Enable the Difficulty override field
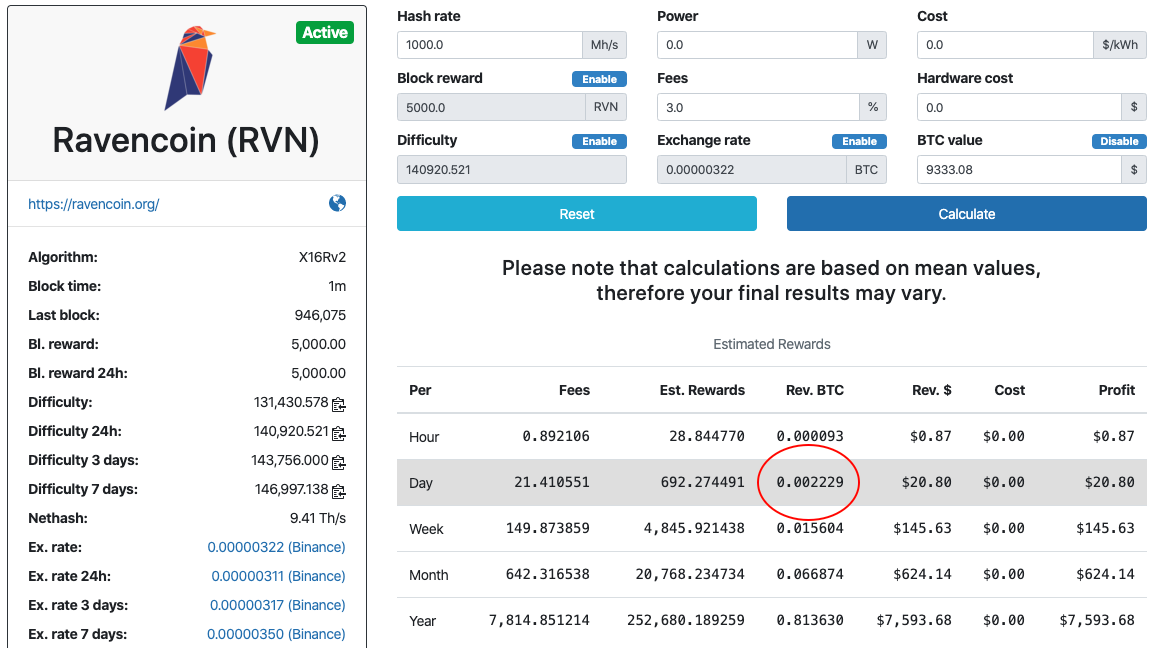This screenshot has height=648, width=1161. point(598,141)
